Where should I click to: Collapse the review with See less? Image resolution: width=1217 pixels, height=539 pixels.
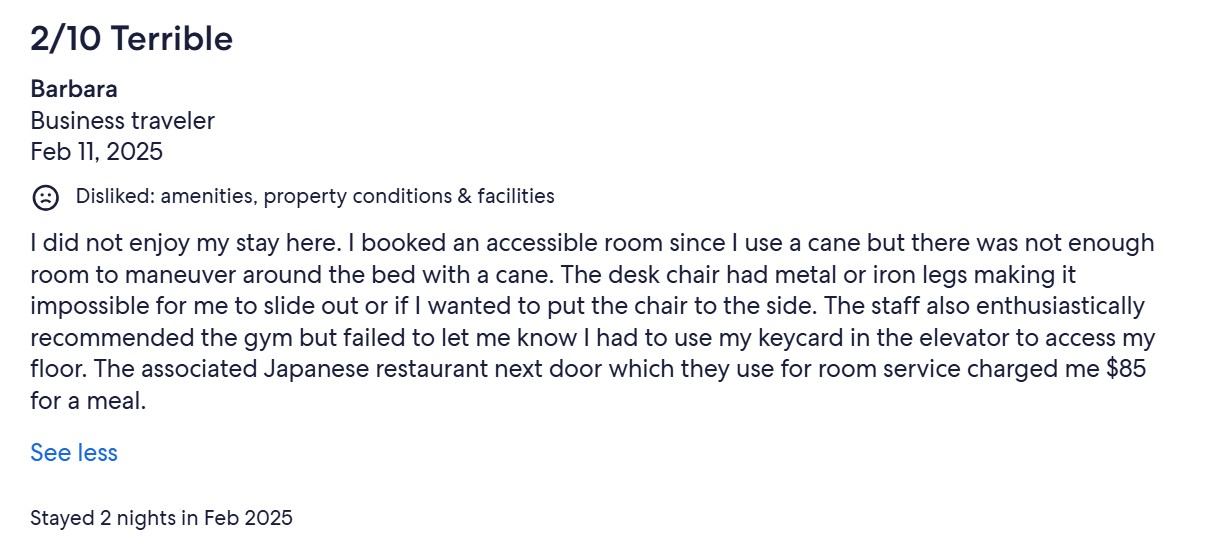74,453
